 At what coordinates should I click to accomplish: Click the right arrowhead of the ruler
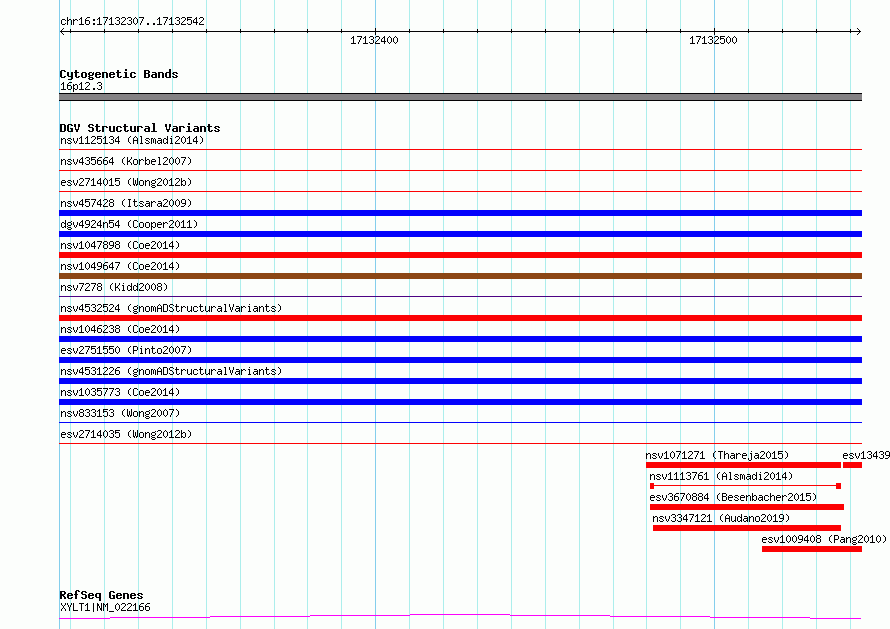[x=859, y=31]
